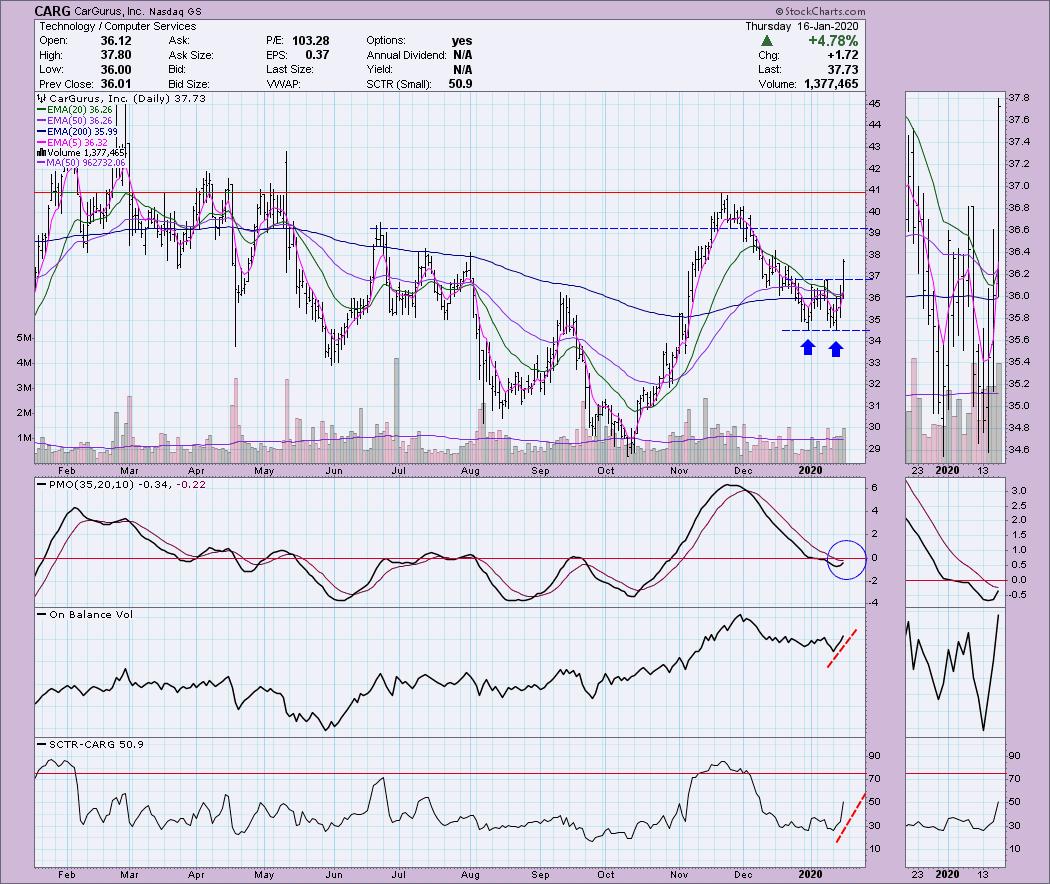Click the 34.6 label on the zoom panel axis
Screen dimensions: 1050x884
[1019, 449]
